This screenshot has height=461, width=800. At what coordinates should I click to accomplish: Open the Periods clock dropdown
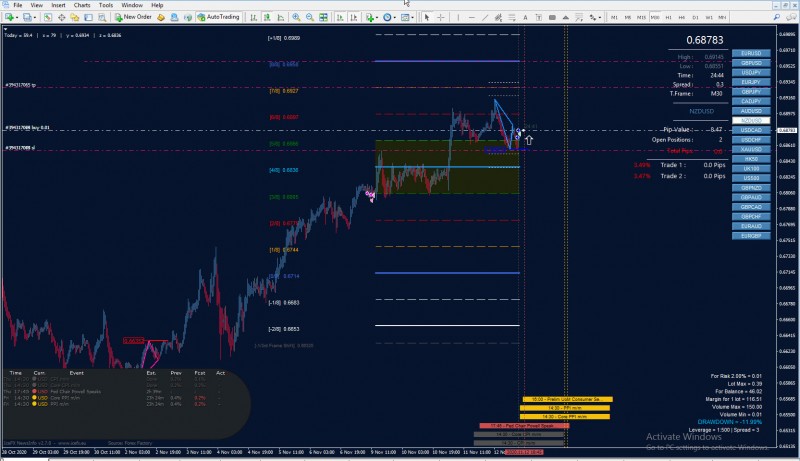[389, 17]
